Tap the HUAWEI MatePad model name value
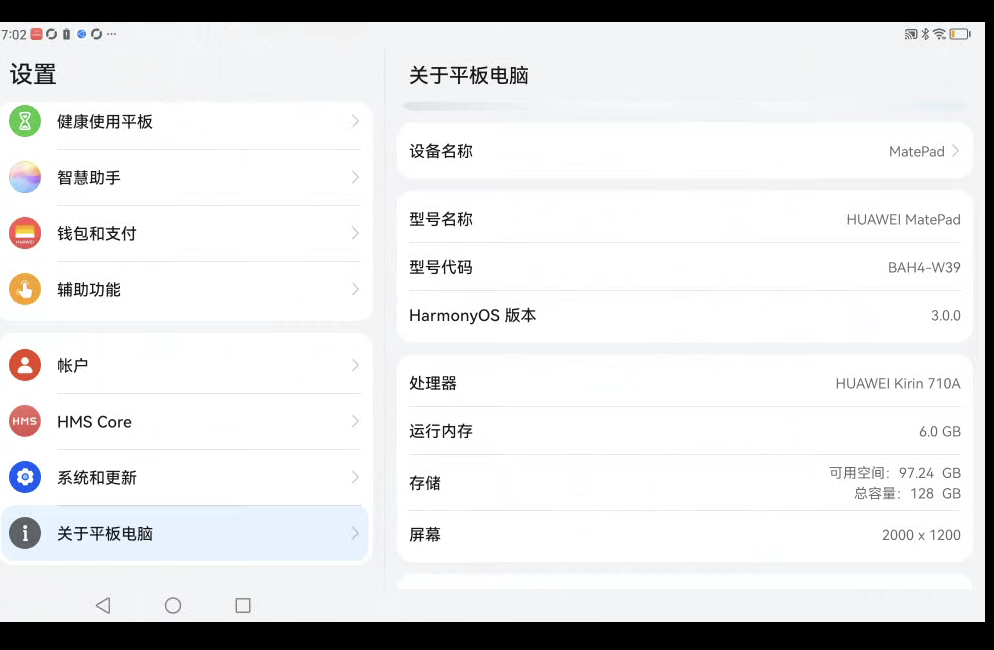The width and height of the screenshot is (994, 650). (903, 219)
